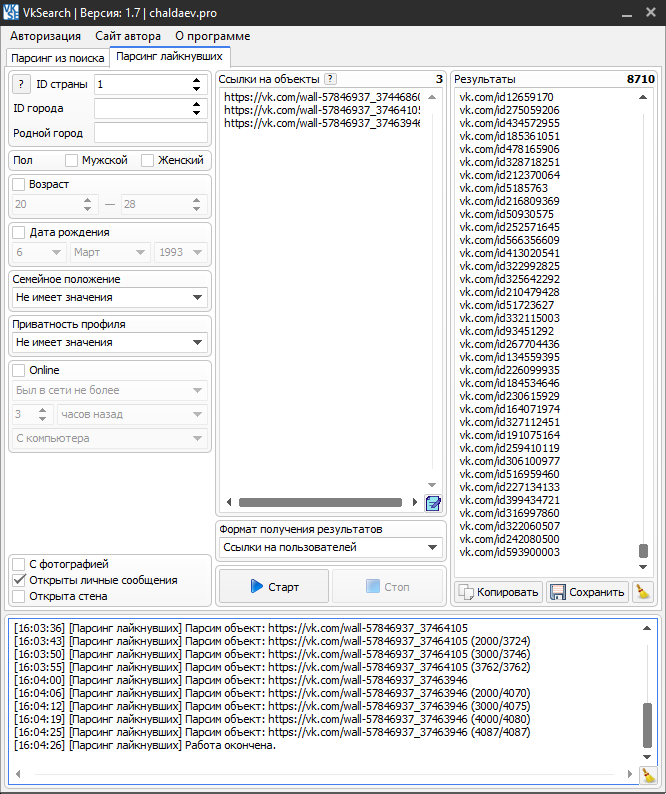Enable the Дата рождения checkbox
This screenshot has height=794, width=666.
[19, 232]
